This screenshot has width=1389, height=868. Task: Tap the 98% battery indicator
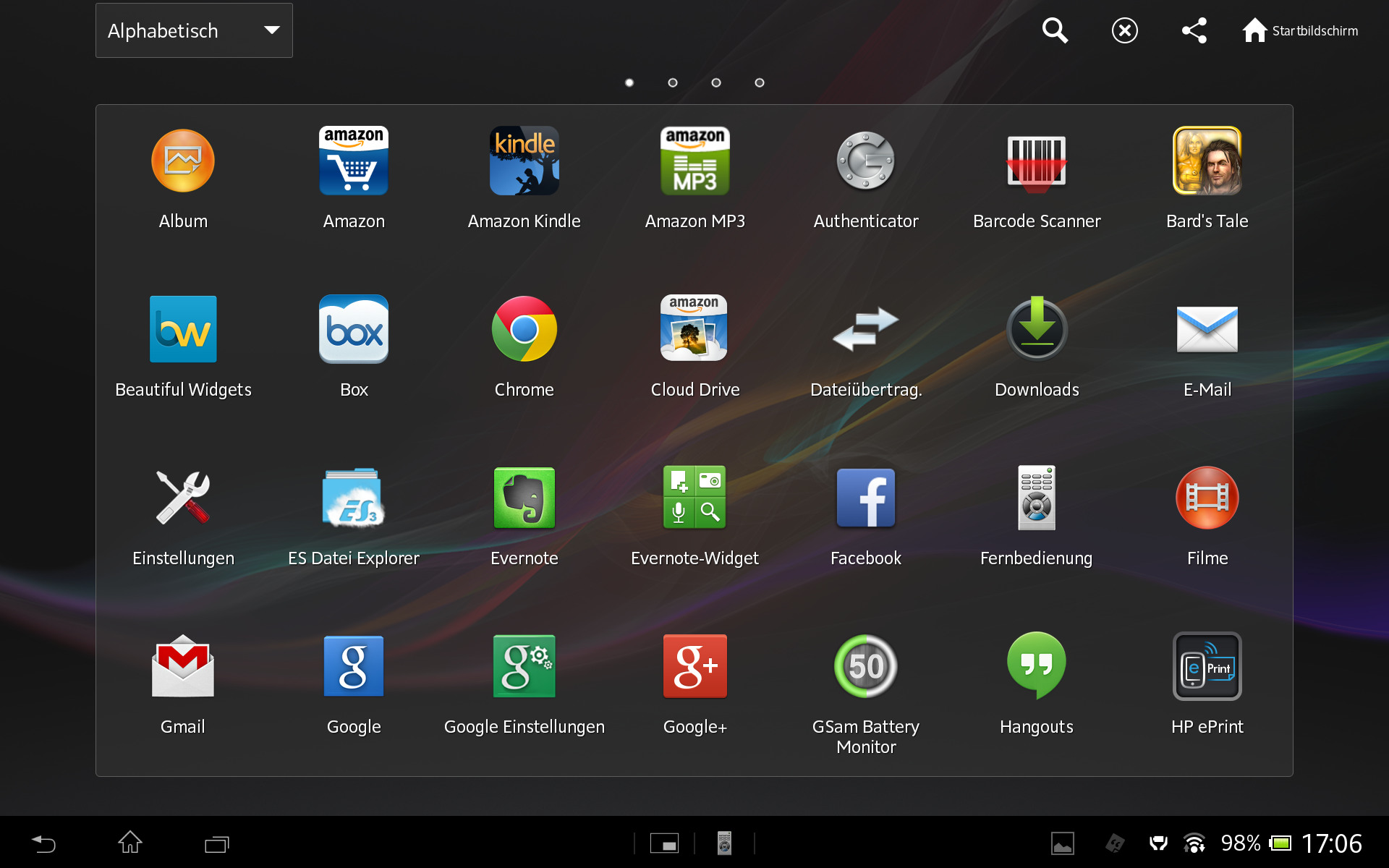1256,843
